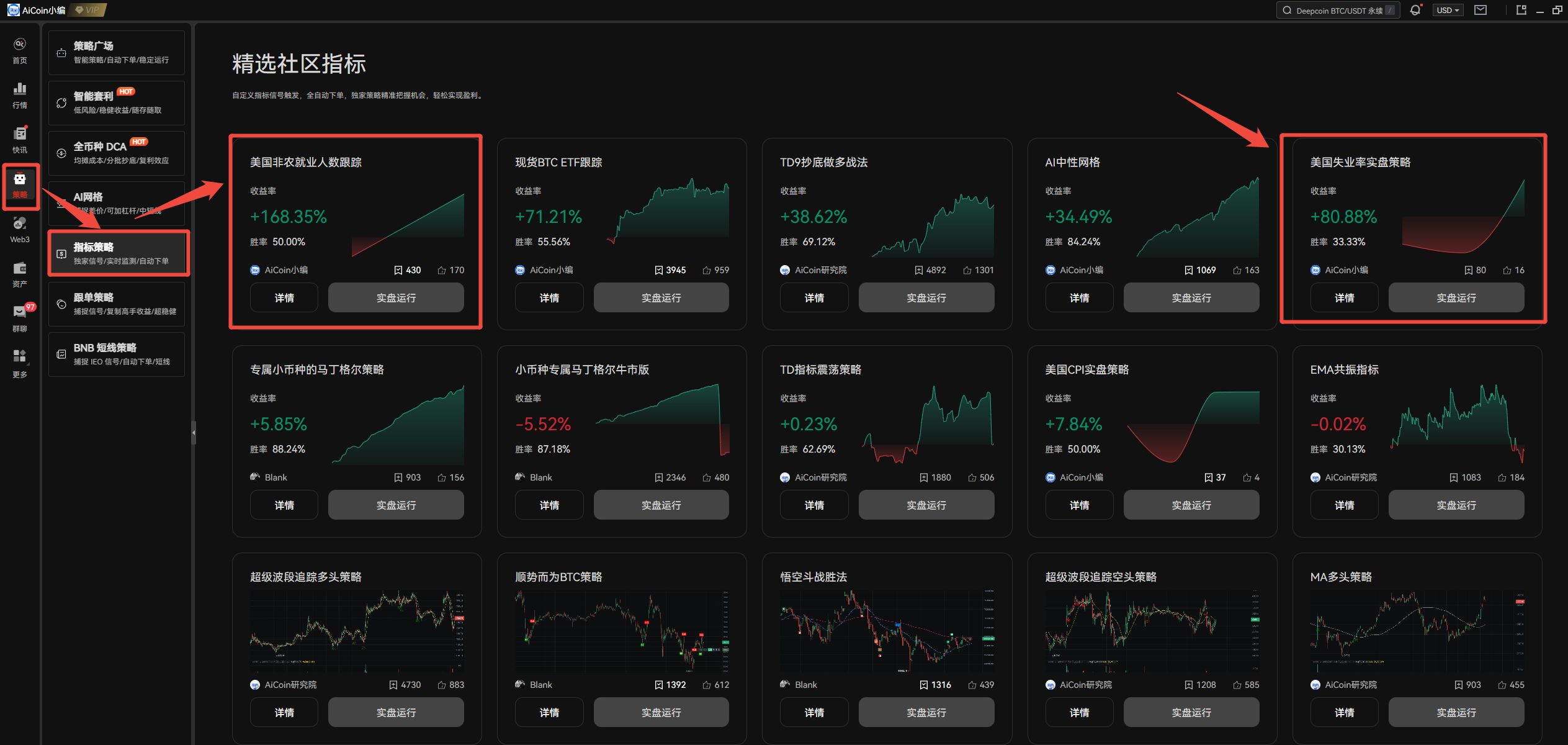This screenshot has height=745, width=1568.
Task: Click the notification bell icon
Action: click(1415, 10)
